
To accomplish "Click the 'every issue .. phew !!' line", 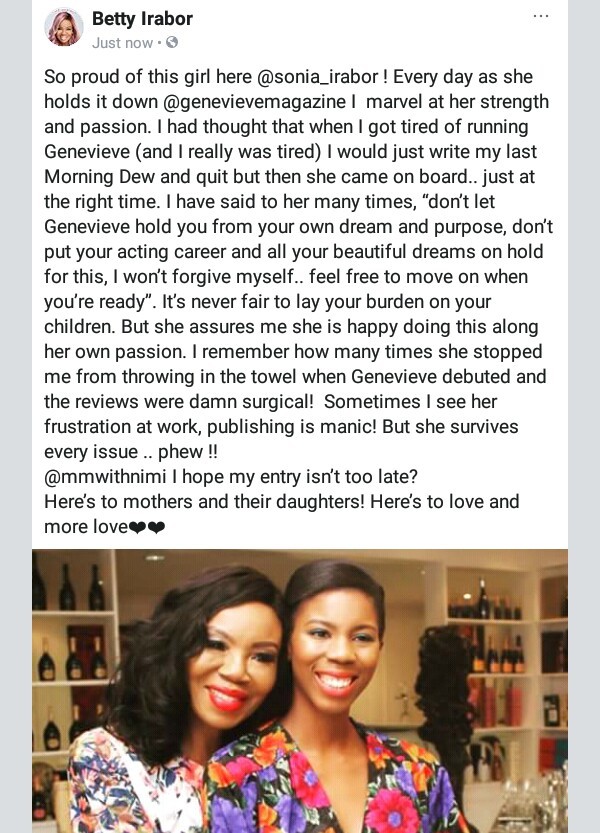I will 131,452.
